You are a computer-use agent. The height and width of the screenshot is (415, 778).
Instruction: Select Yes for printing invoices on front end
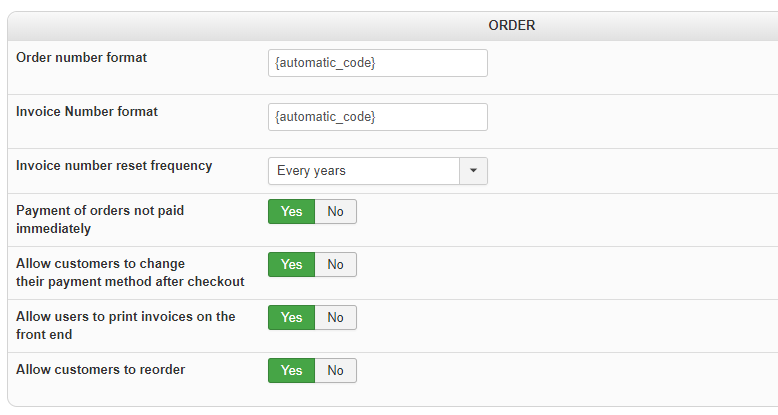(291, 317)
